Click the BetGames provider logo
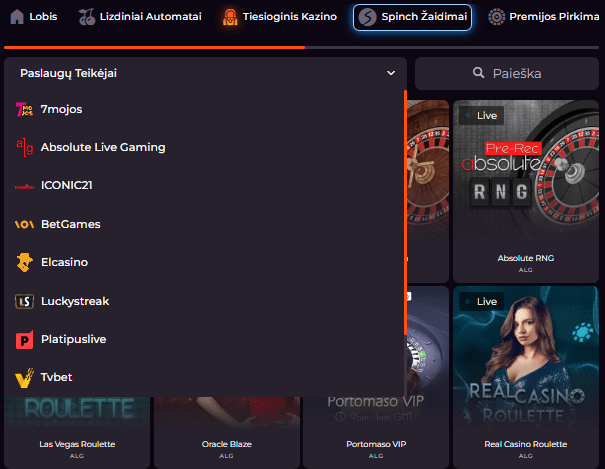605x469 pixels. 24,224
